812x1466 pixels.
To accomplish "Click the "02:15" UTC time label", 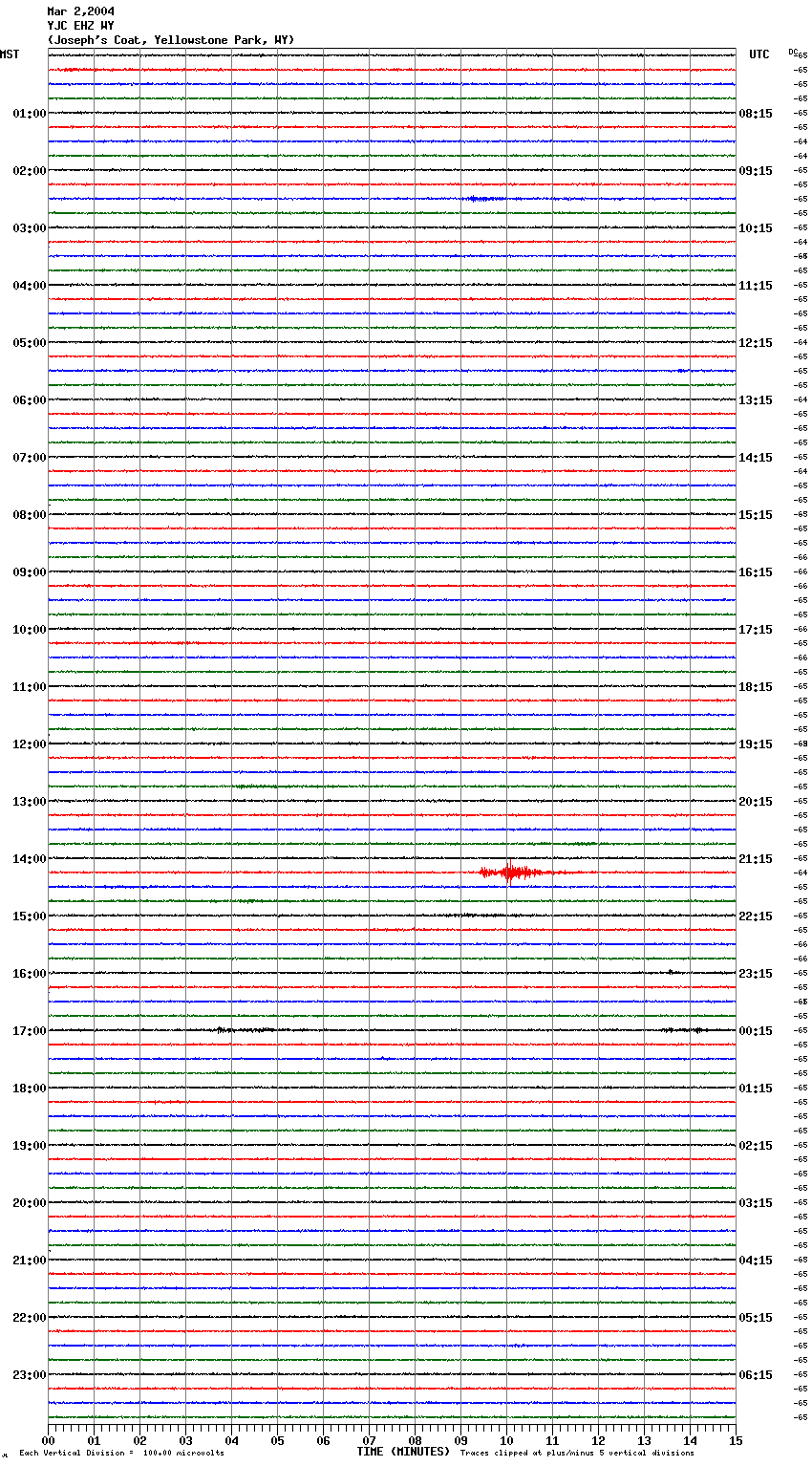I will click(x=756, y=1146).
